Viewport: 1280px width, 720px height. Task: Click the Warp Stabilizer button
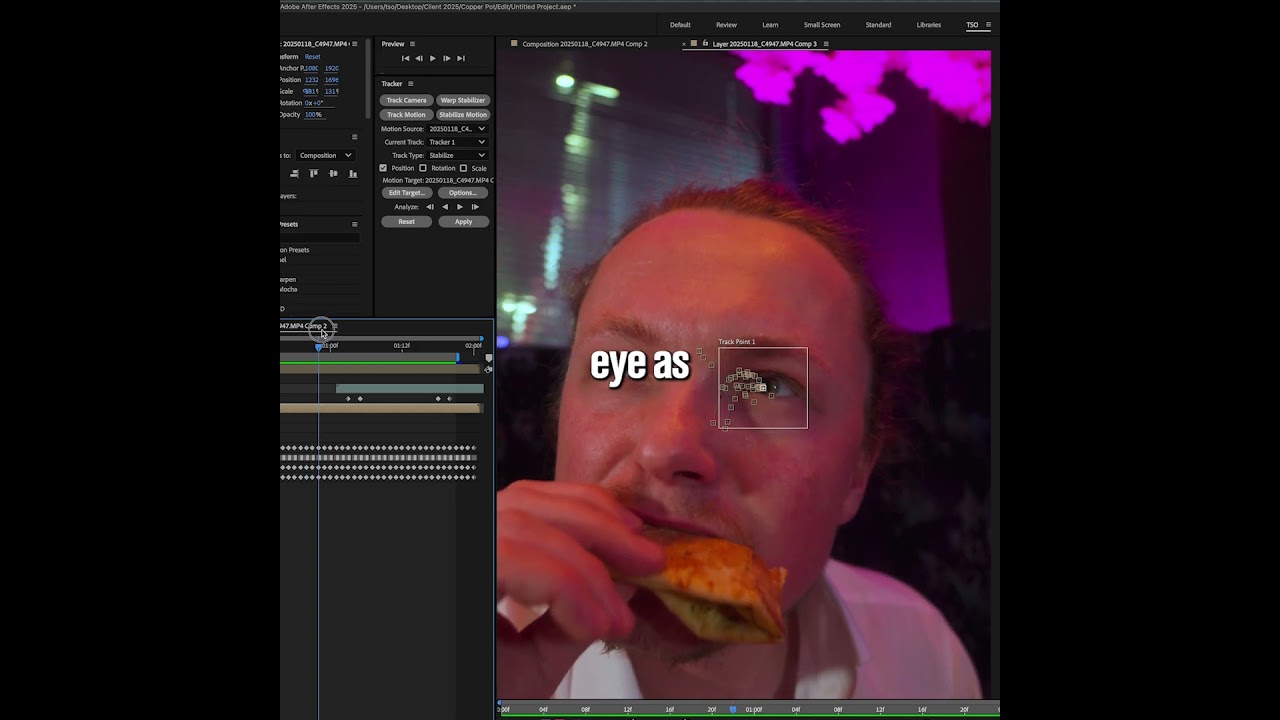(x=463, y=100)
